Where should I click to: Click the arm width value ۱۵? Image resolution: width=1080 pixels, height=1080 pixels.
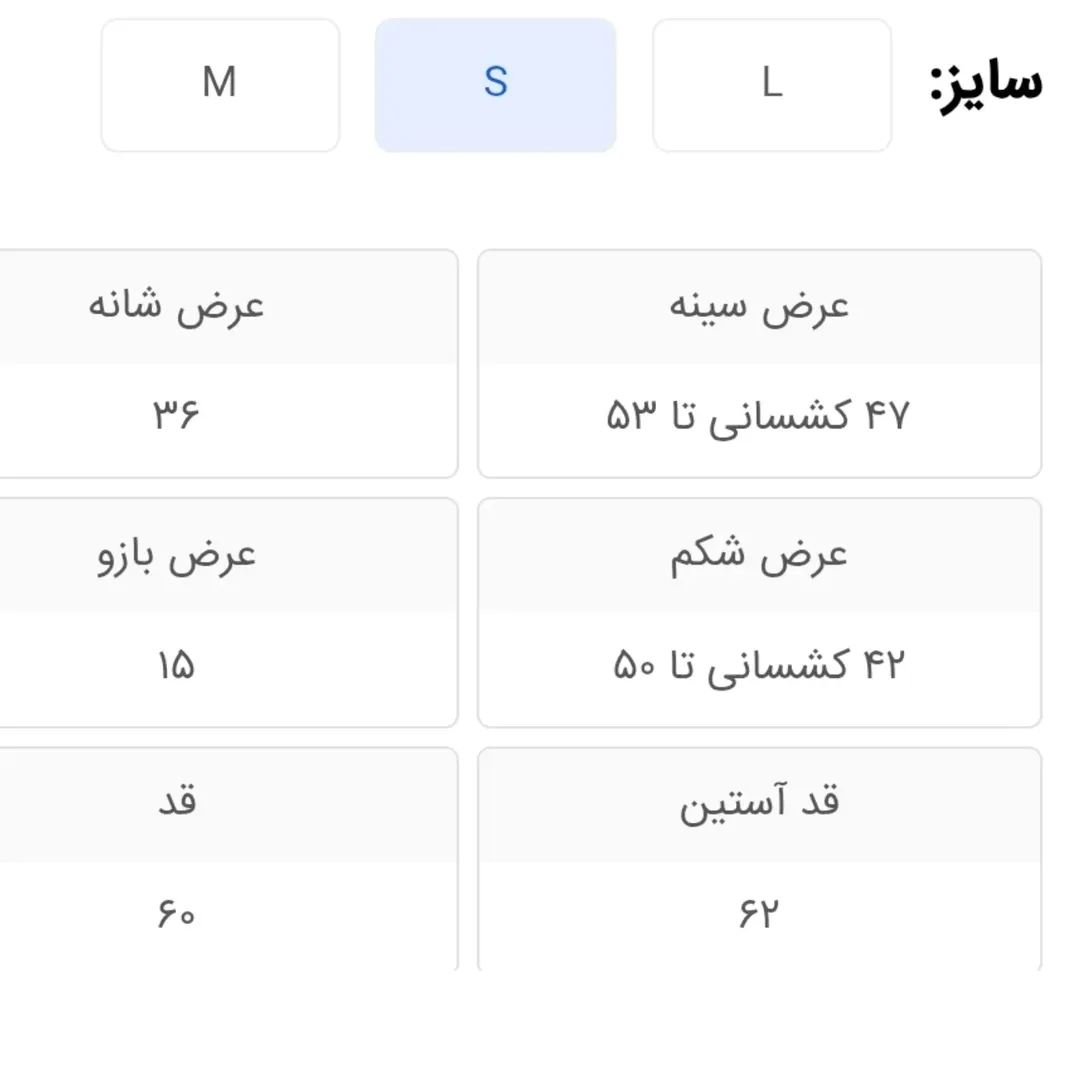[176, 665]
